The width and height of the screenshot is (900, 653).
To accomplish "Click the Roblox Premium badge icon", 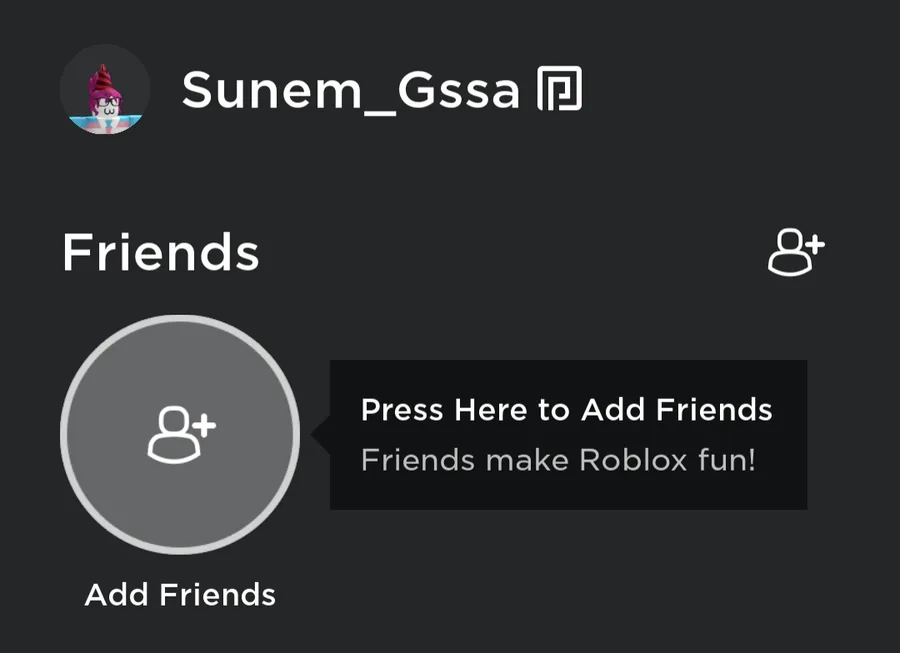I will [559, 91].
